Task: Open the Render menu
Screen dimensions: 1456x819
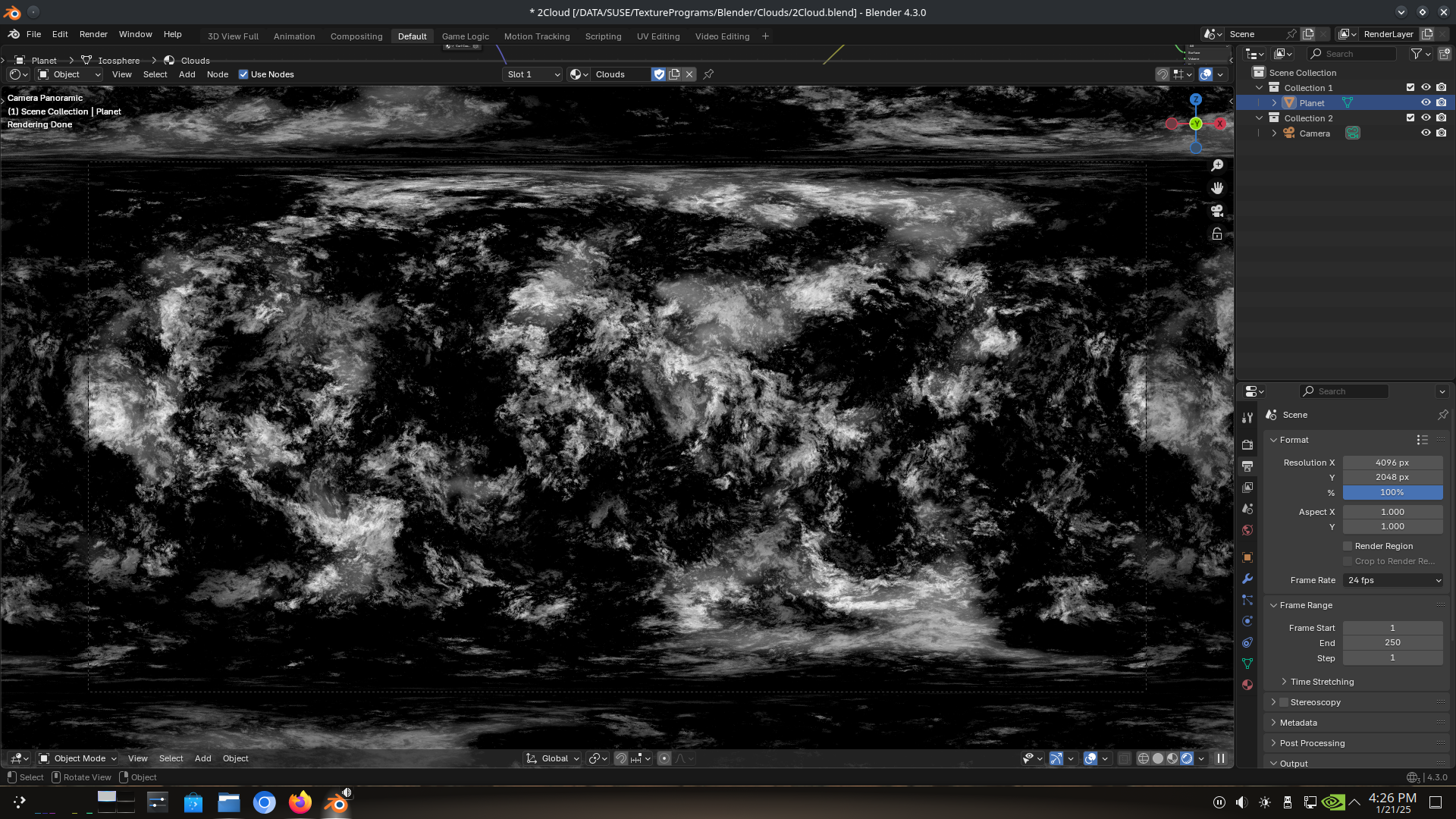Action: pyautogui.click(x=93, y=34)
